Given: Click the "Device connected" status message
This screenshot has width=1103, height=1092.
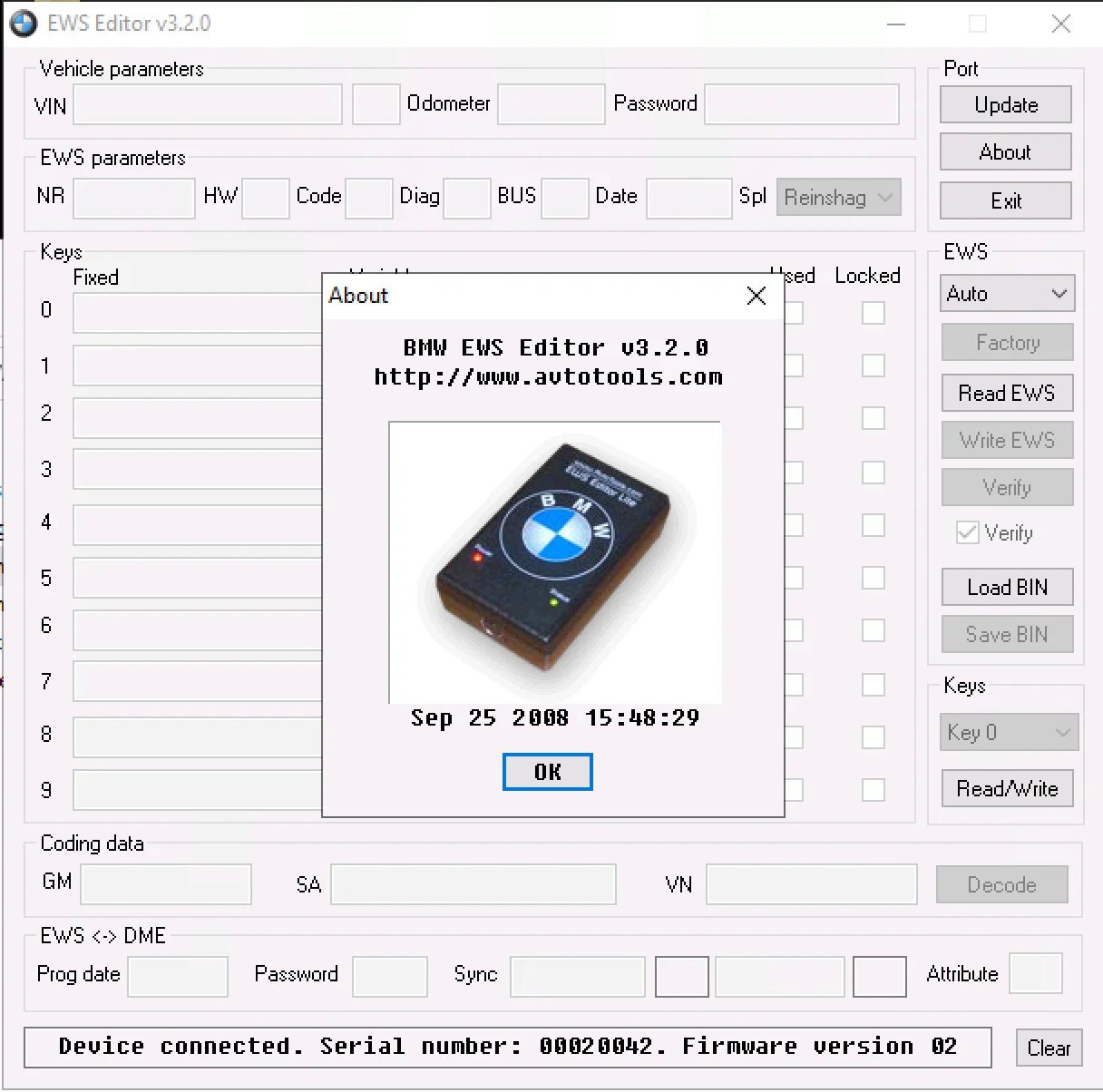Looking at the screenshot, I should (x=508, y=1047).
